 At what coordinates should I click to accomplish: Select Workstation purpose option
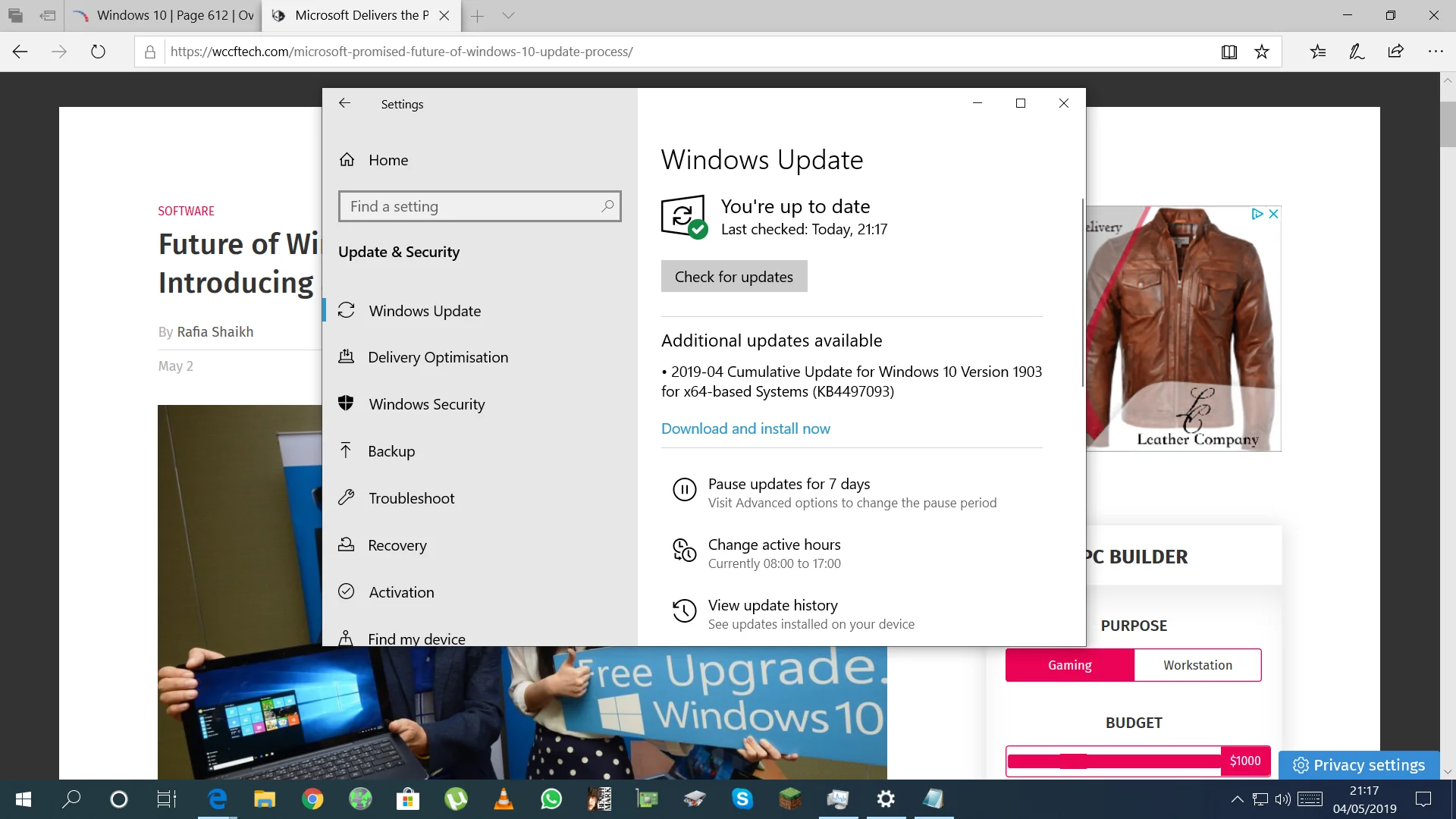(1197, 665)
